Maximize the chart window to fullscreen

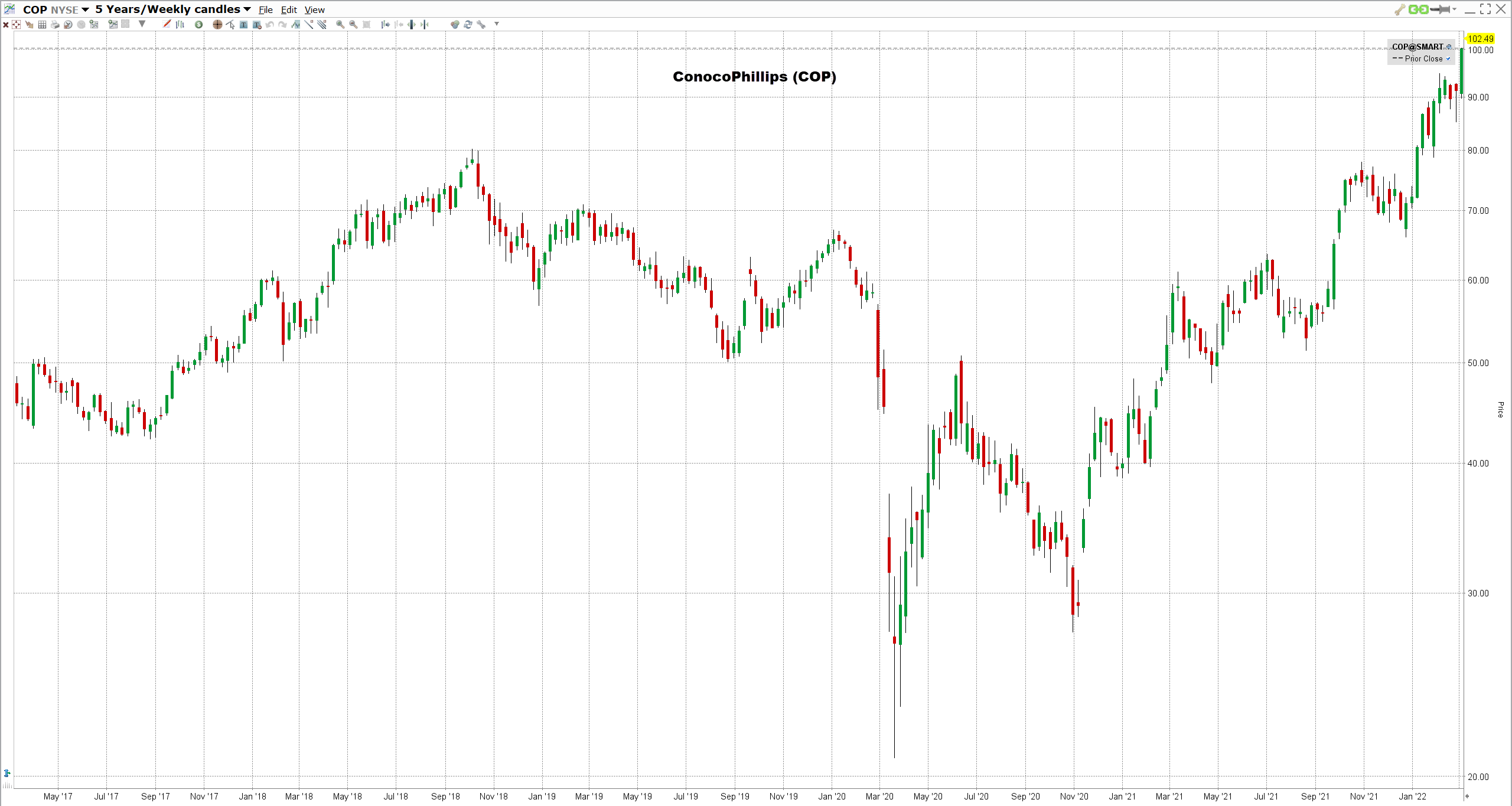[1485, 9]
